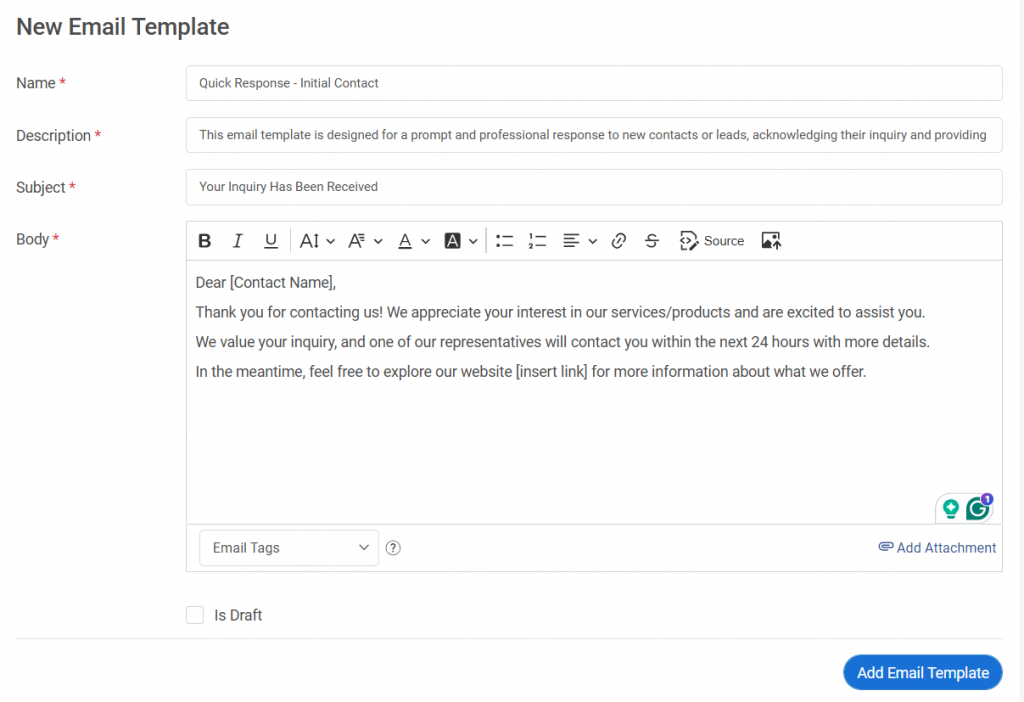Toggle Source view for the email body
The image size is (1024, 702).
coord(711,240)
